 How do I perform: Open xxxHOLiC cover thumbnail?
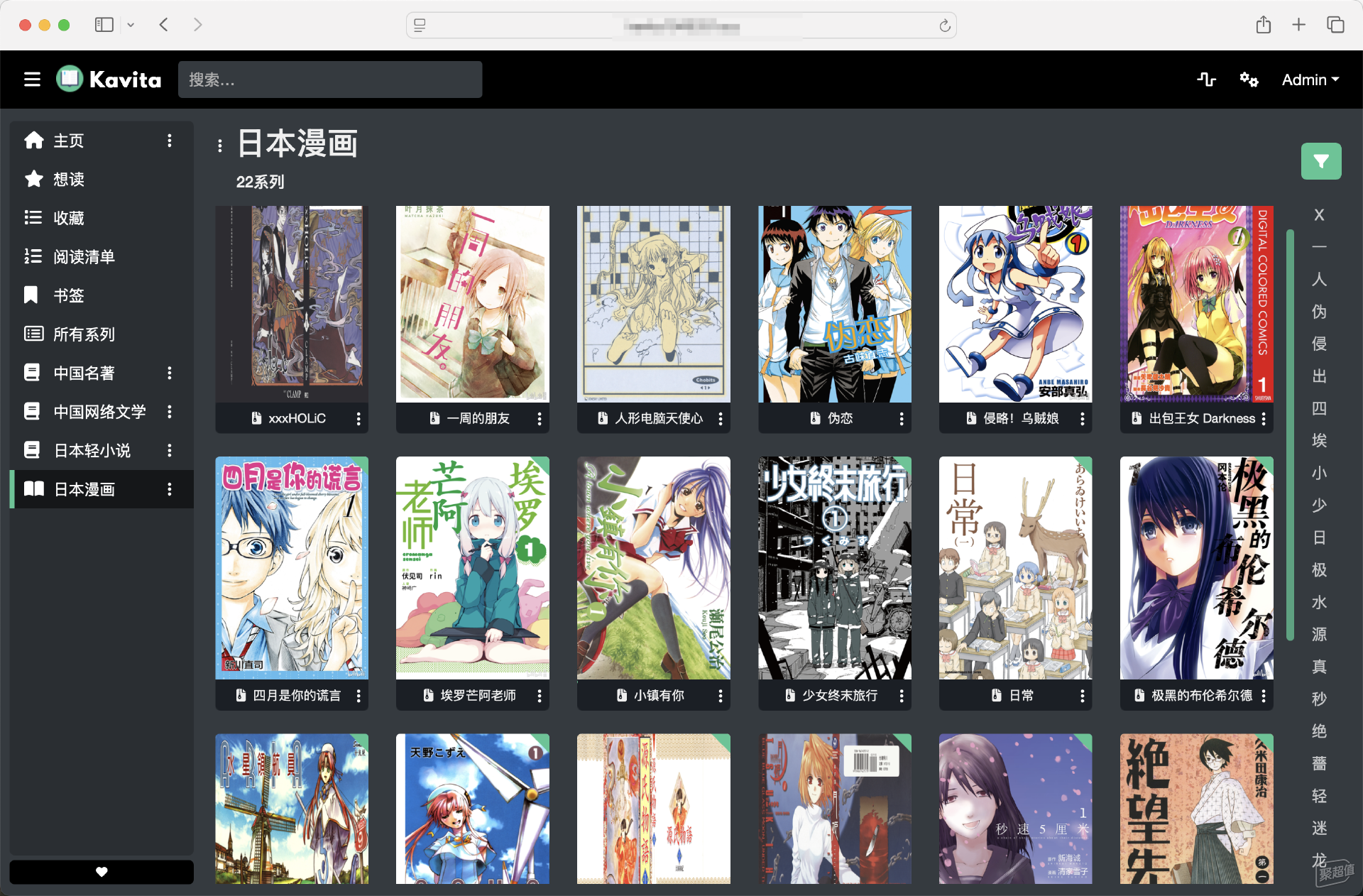(x=292, y=305)
